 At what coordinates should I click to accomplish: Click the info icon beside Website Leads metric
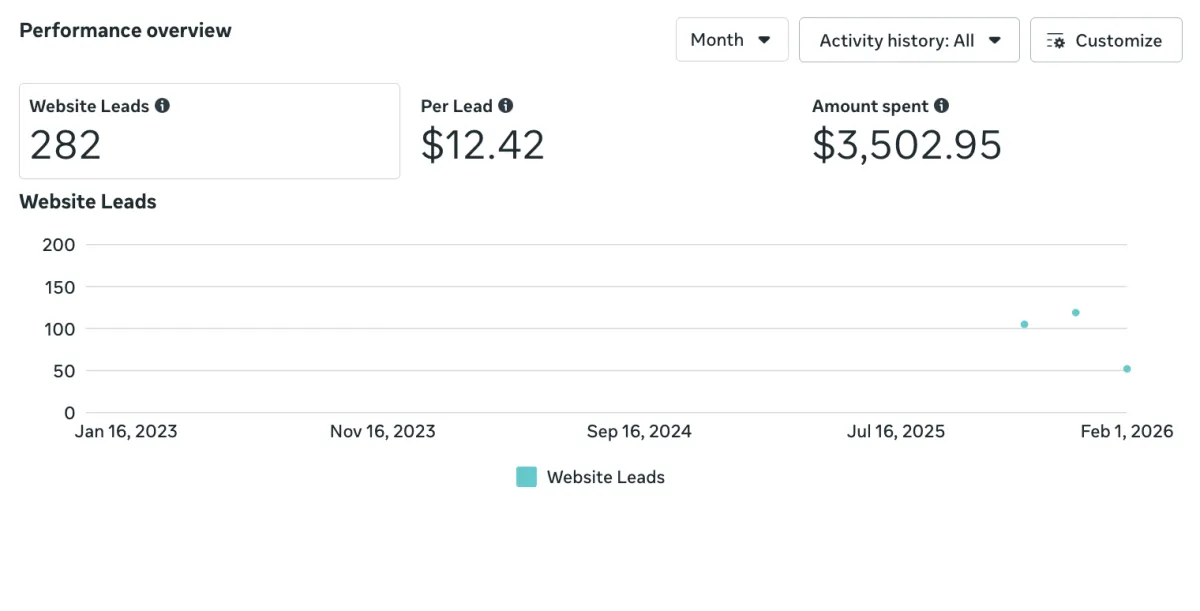pyautogui.click(x=162, y=106)
